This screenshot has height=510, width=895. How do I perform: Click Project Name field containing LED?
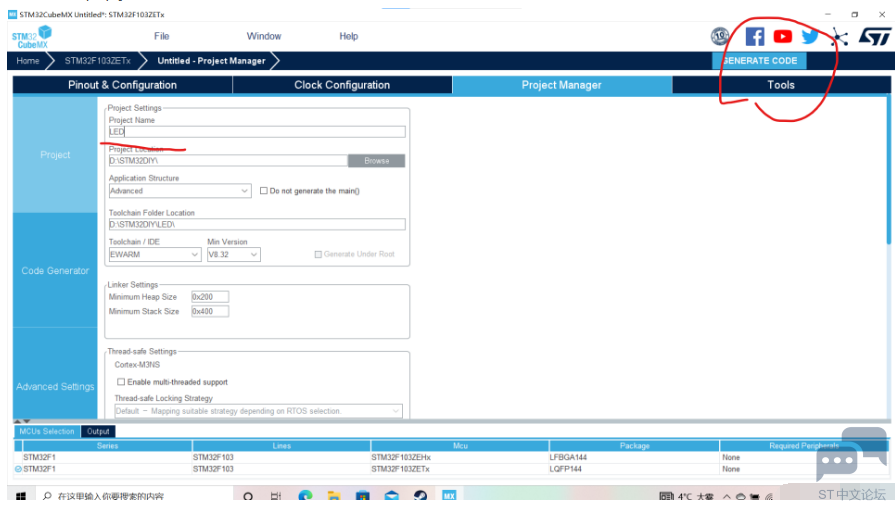(x=257, y=131)
